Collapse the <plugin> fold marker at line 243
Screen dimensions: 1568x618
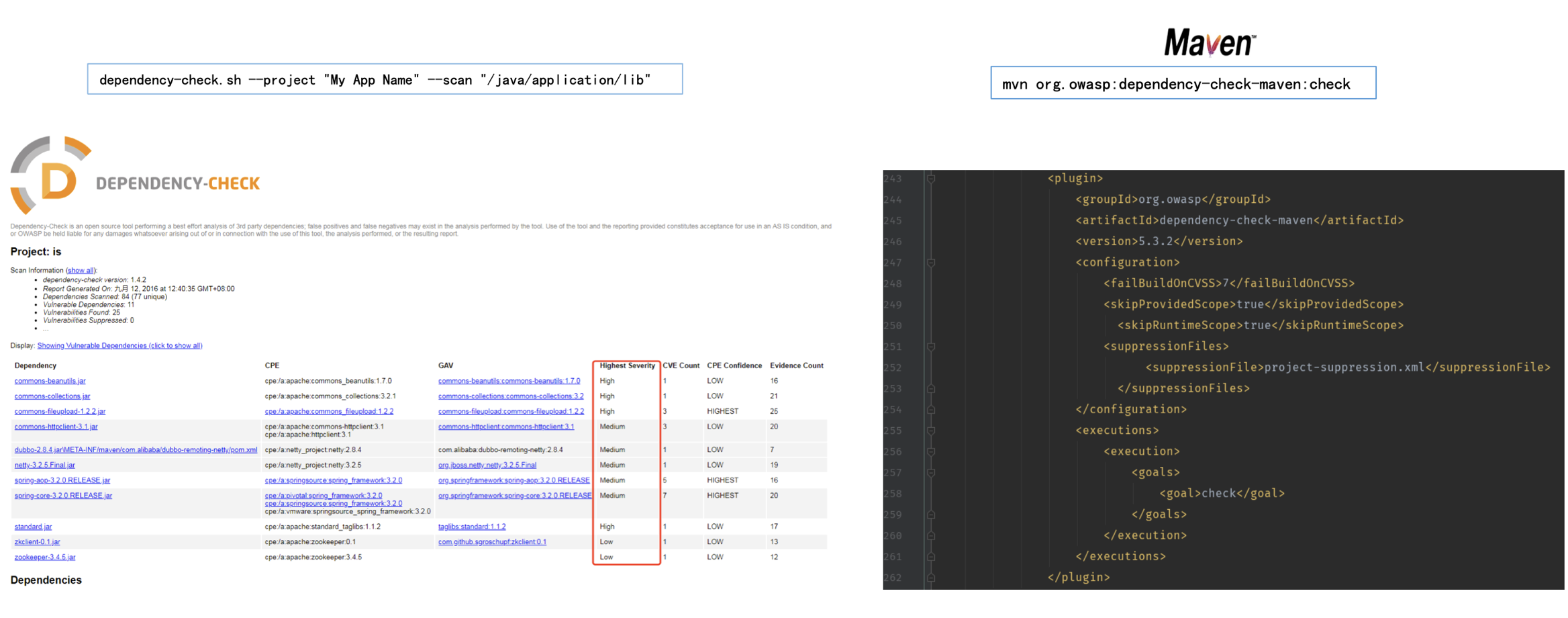(x=931, y=179)
